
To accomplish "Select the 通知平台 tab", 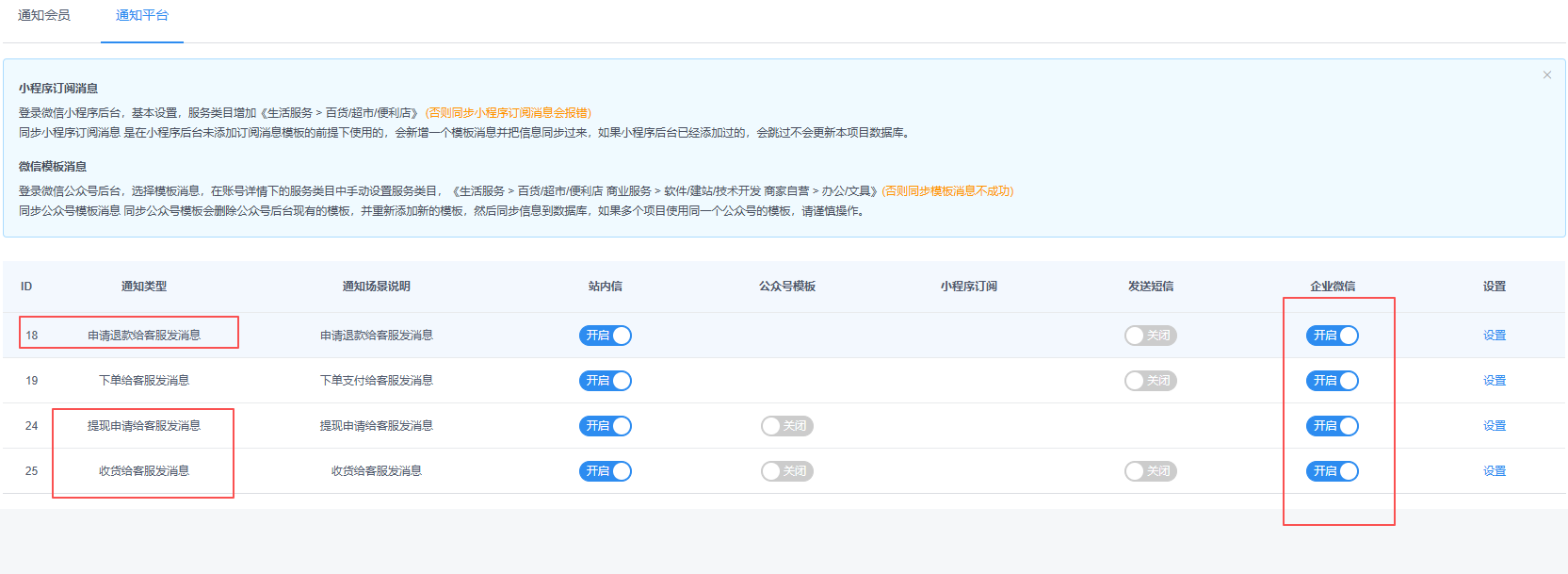I will tap(142, 15).
